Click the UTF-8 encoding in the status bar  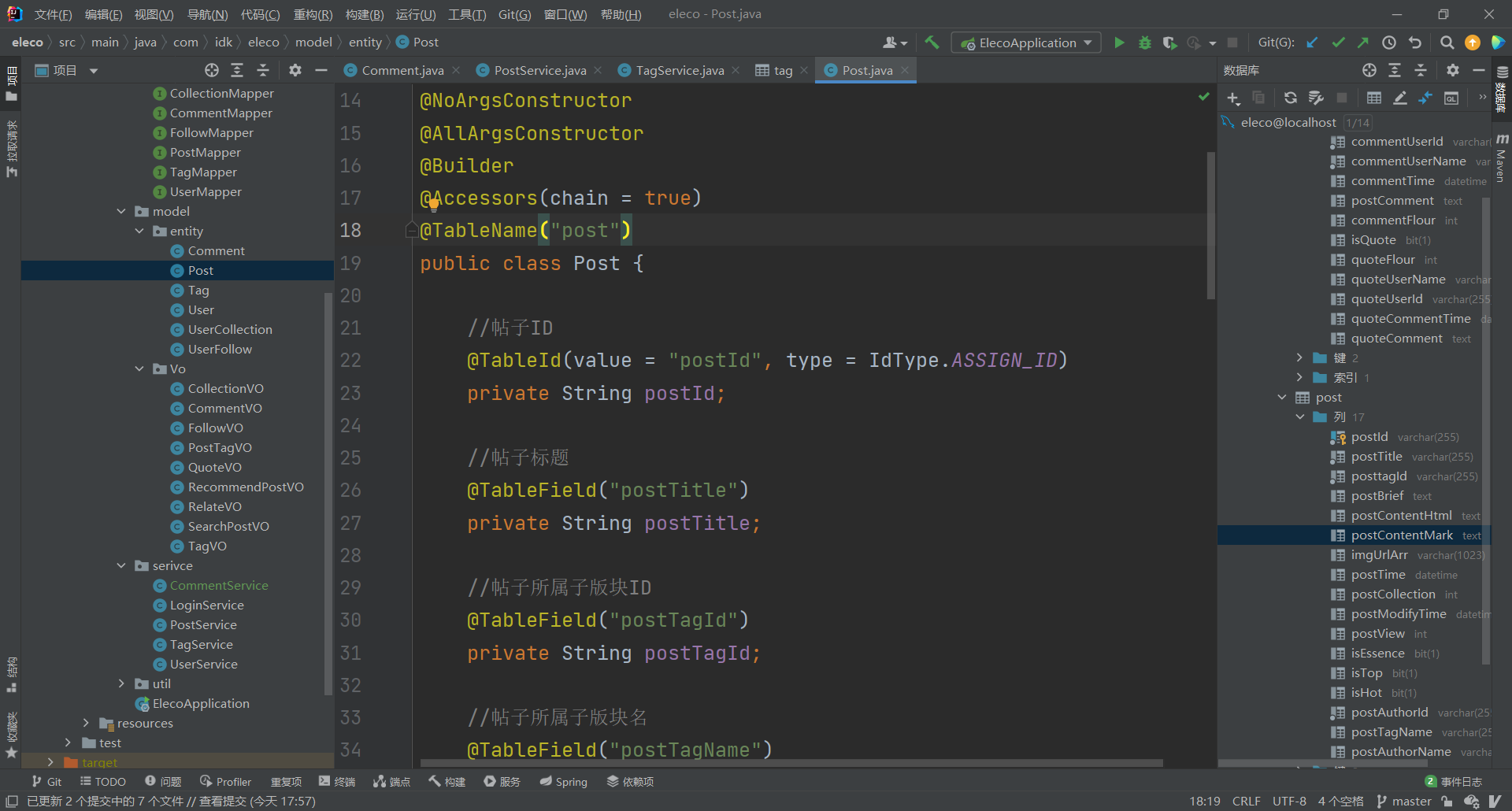click(x=1289, y=801)
